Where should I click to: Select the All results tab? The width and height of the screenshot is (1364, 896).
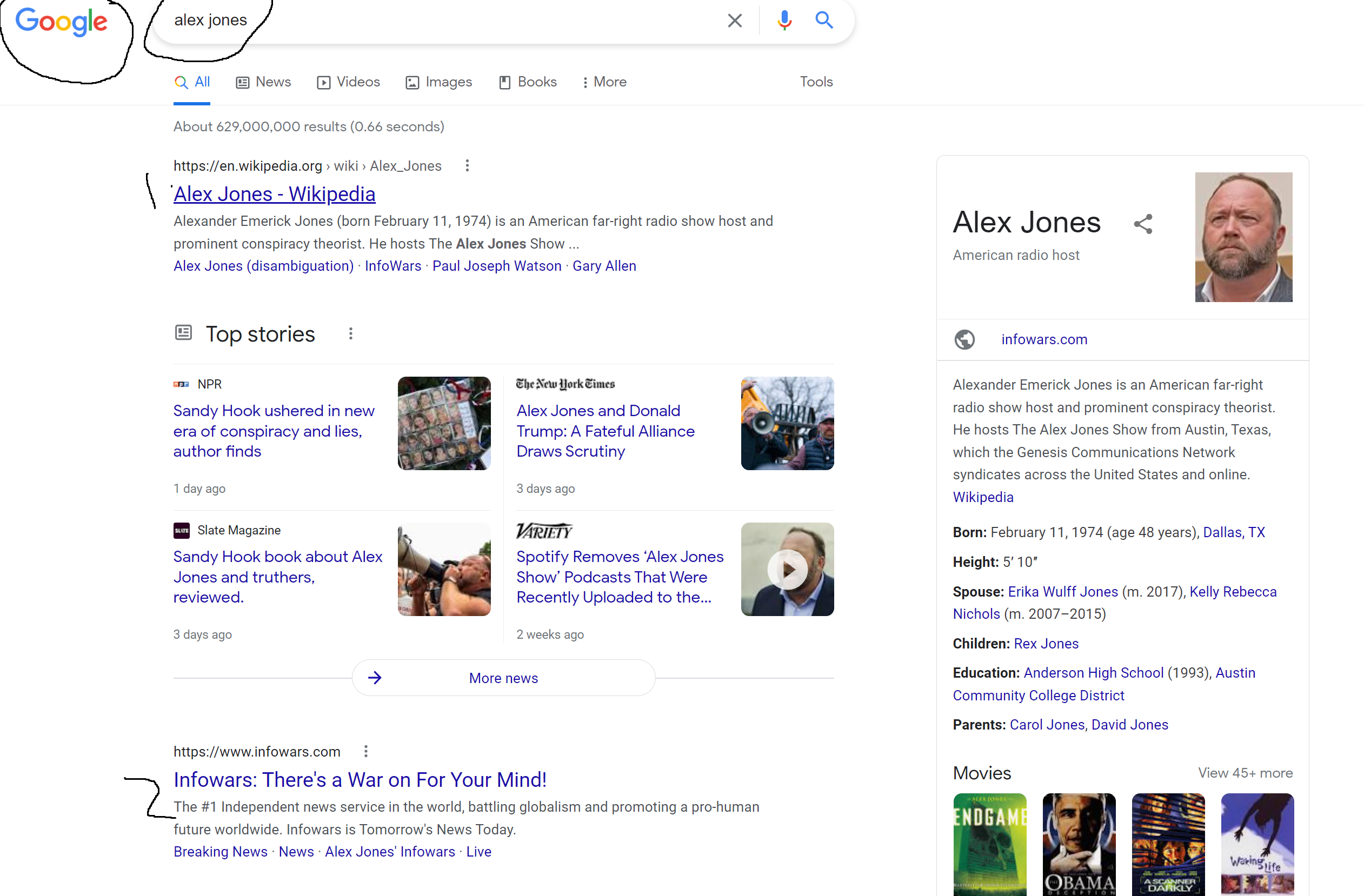[192, 82]
